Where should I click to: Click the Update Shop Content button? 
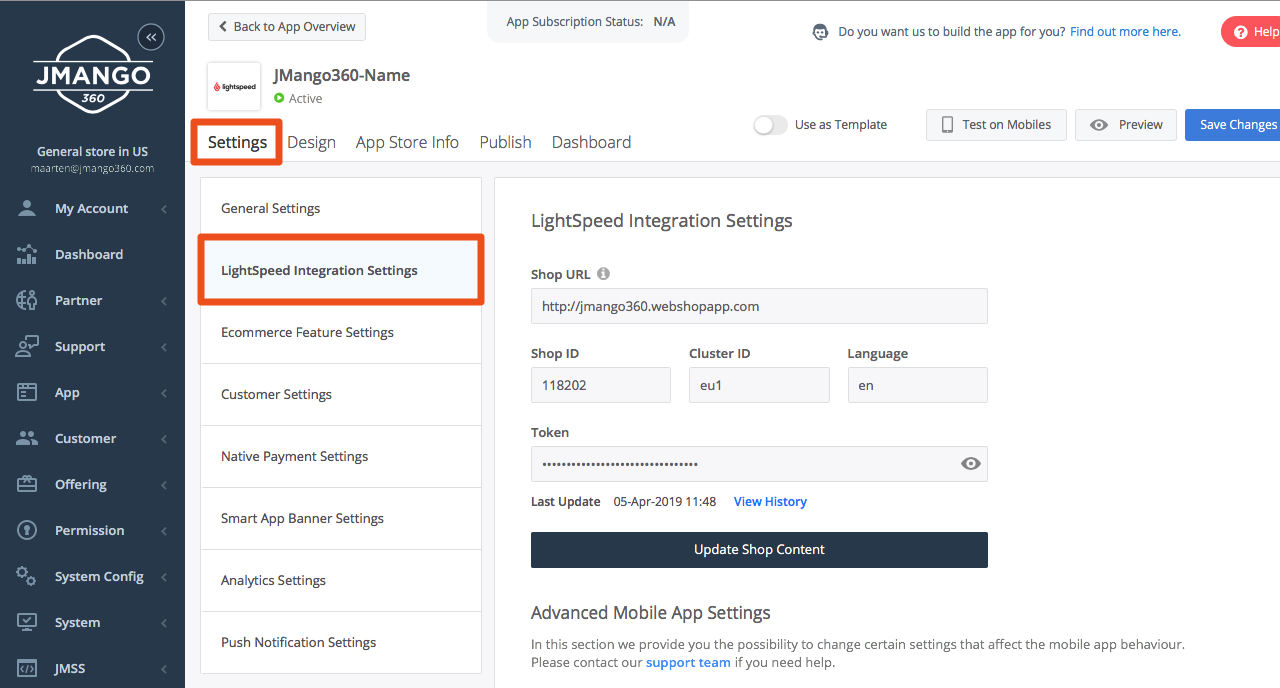759,550
